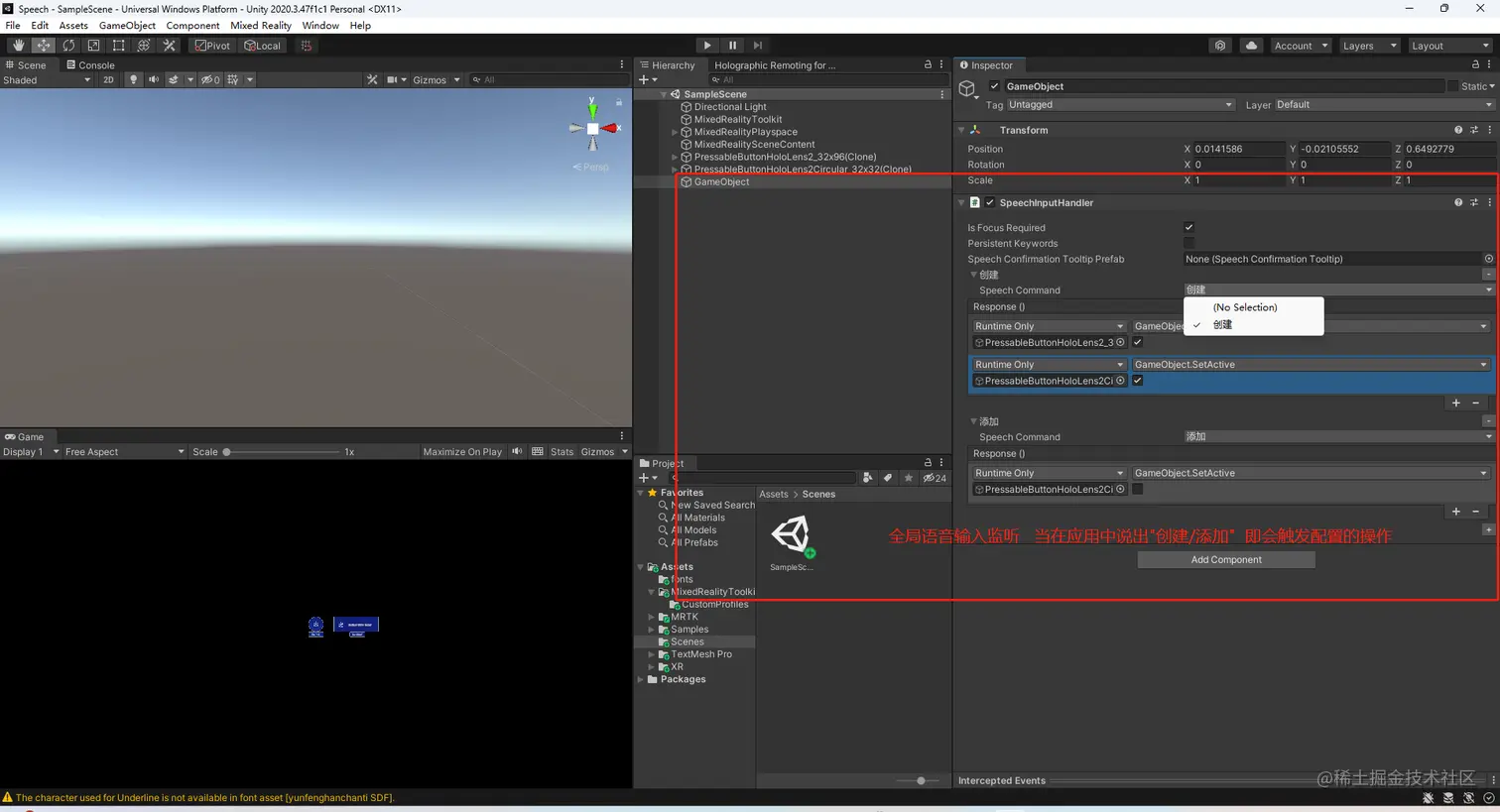This screenshot has width=1500, height=812.
Task: Expand MixedRealityPlayspace in Hierarchy
Action: (x=675, y=132)
